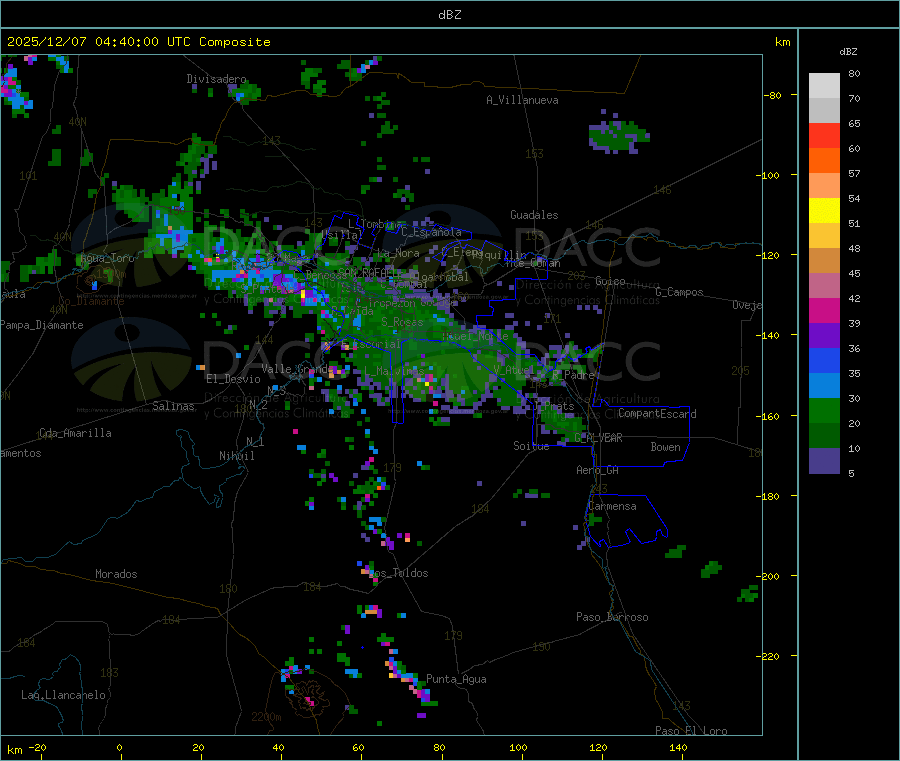Click the km unit label at the bottom left
The image size is (900, 761).
pos(14,750)
